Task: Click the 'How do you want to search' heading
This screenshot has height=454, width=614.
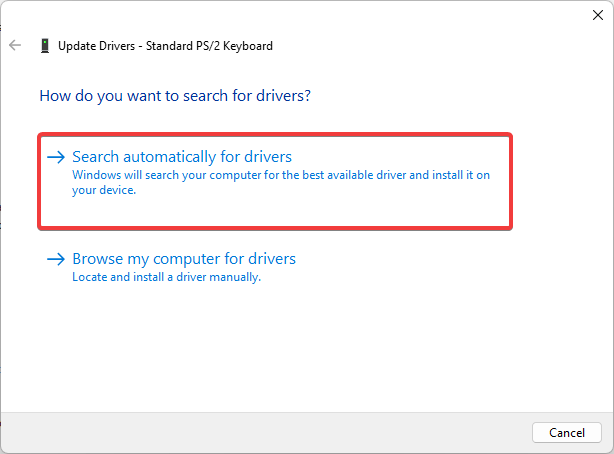Action: (175, 96)
